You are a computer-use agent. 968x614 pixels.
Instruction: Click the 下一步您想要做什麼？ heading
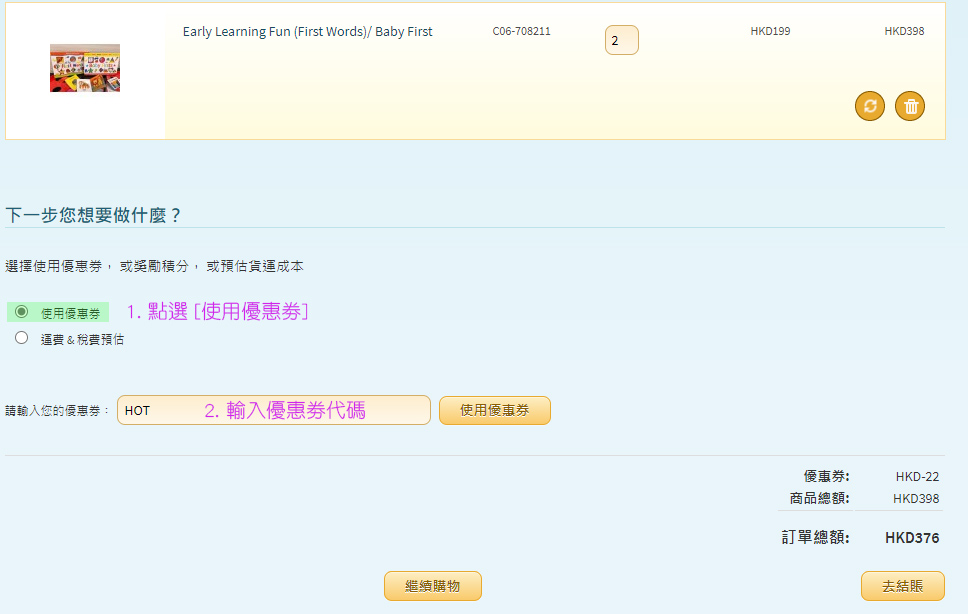pos(94,215)
